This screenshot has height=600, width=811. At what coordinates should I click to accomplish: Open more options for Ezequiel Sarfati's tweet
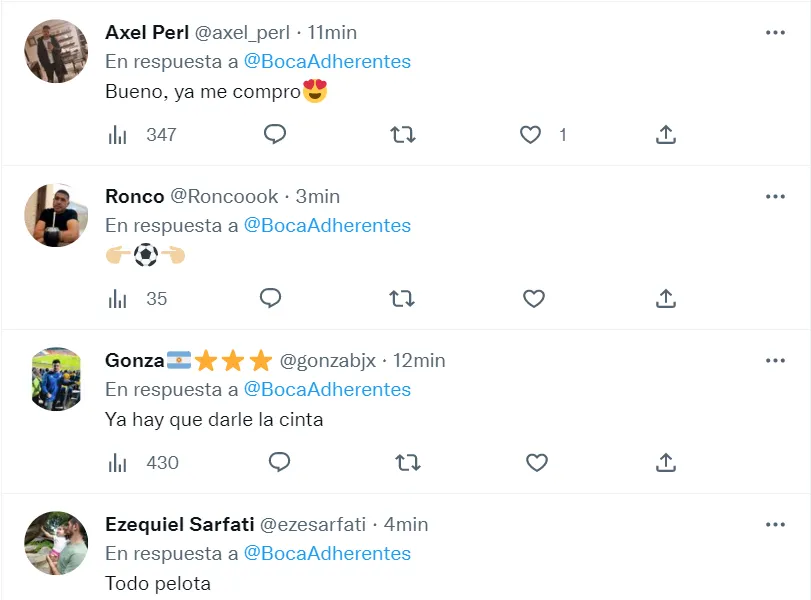(x=775, y=524)
